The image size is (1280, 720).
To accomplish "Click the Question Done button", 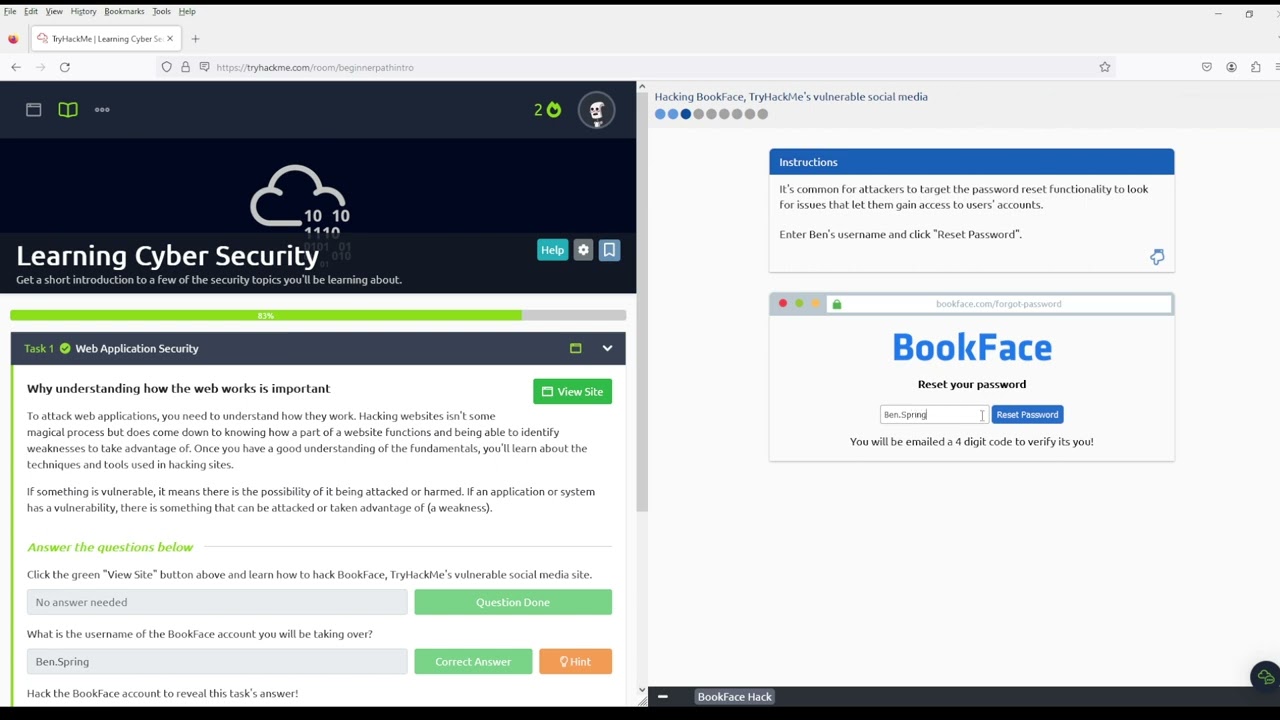I will (513, 602).
